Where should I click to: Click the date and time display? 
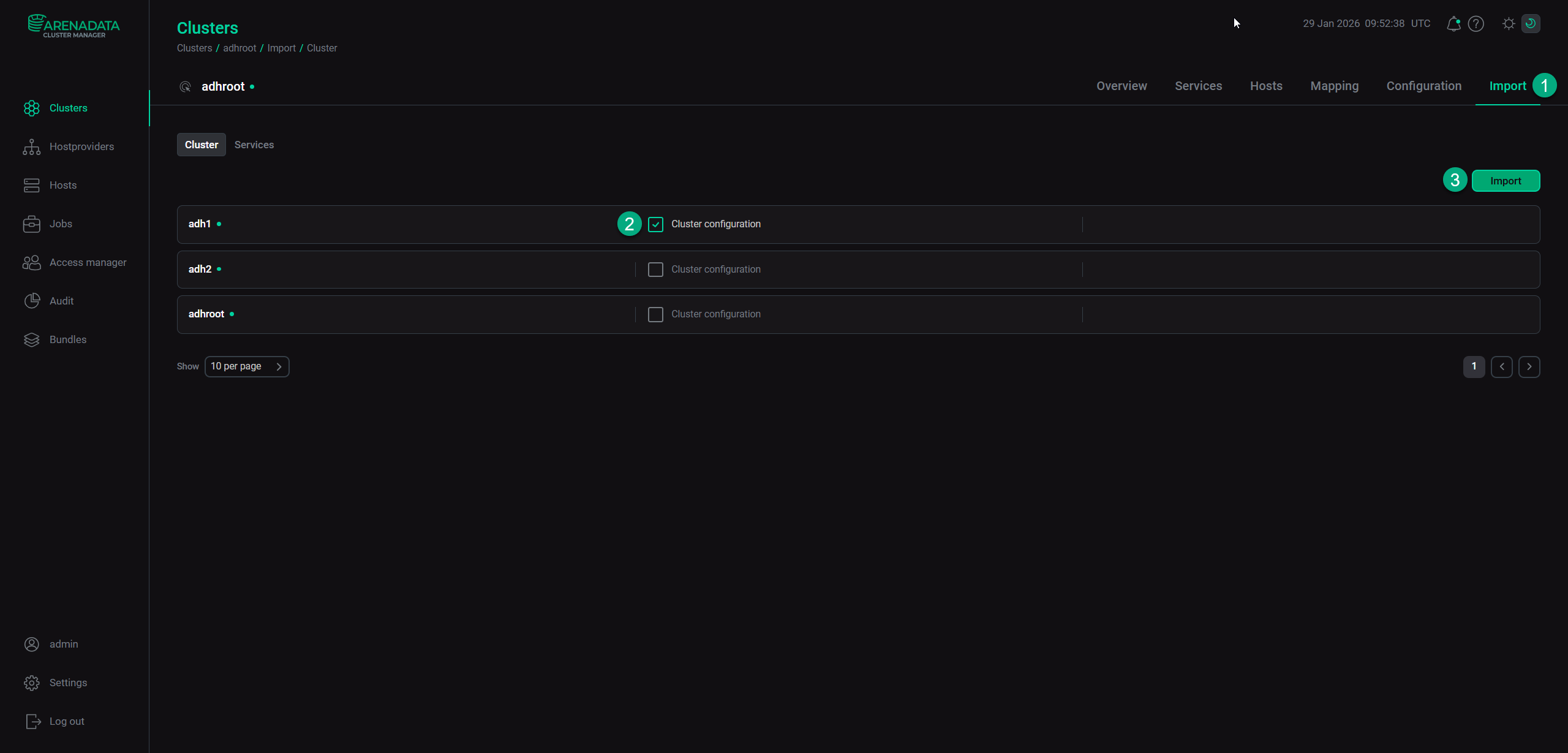[x=1366, y=24]
